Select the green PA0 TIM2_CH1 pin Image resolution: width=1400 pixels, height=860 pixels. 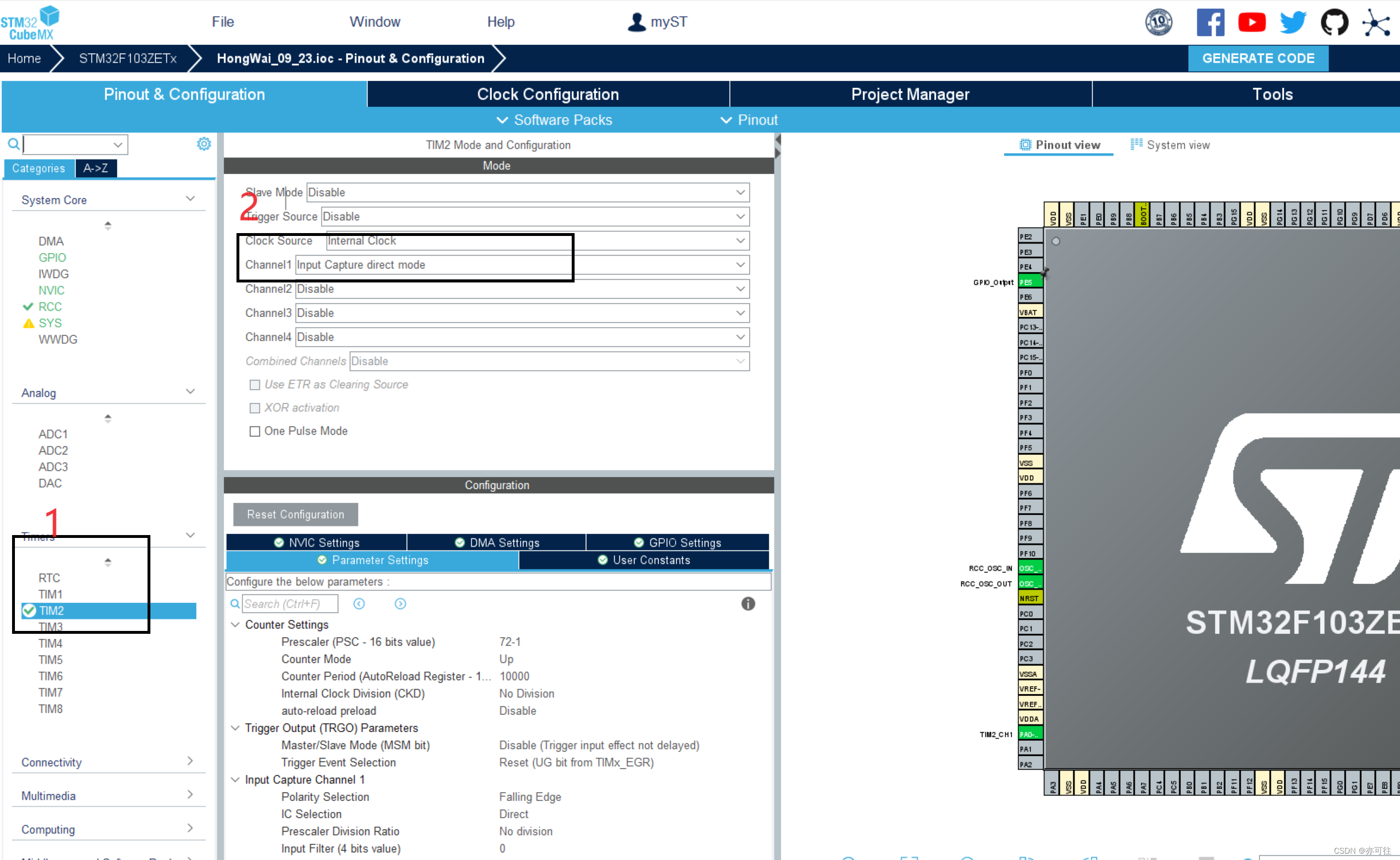1030,734
